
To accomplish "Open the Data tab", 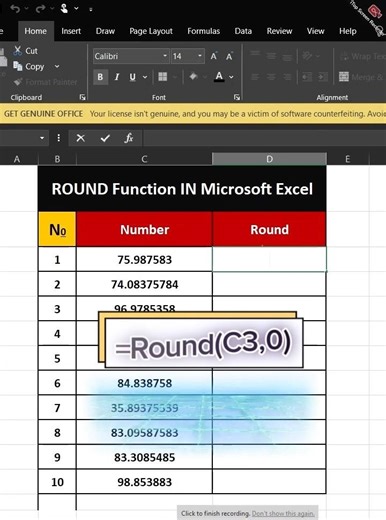I will (x=243, y=31).
